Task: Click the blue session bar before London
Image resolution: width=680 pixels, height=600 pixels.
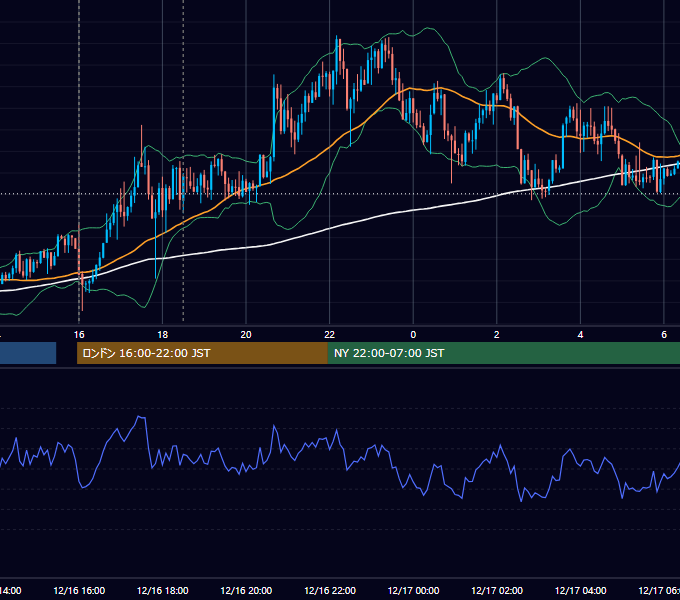Action: coord(28,353)
